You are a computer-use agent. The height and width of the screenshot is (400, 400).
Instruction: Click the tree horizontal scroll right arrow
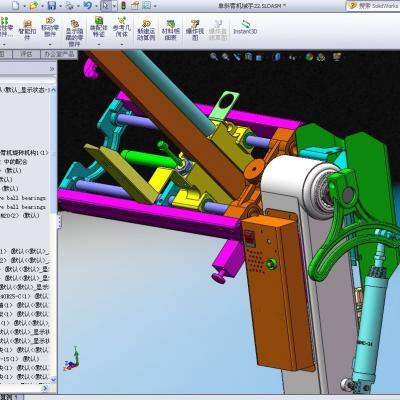[46, 388]
